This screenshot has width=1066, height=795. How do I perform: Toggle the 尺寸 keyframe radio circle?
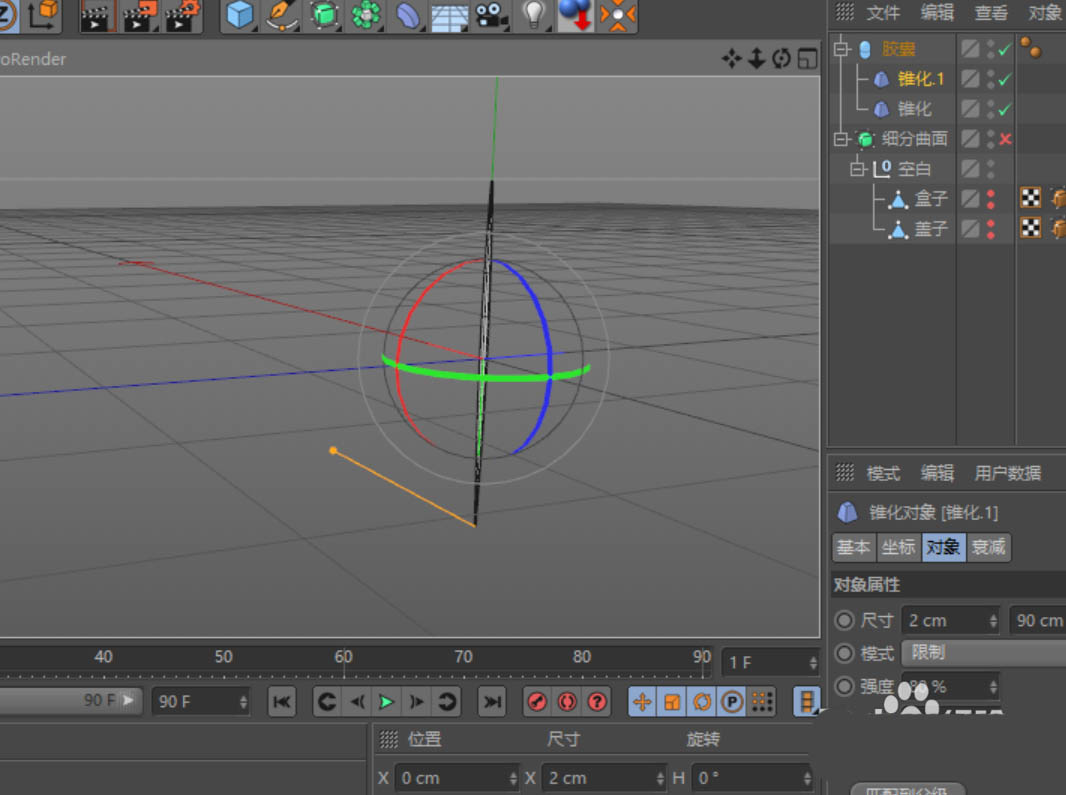(845, 621)
